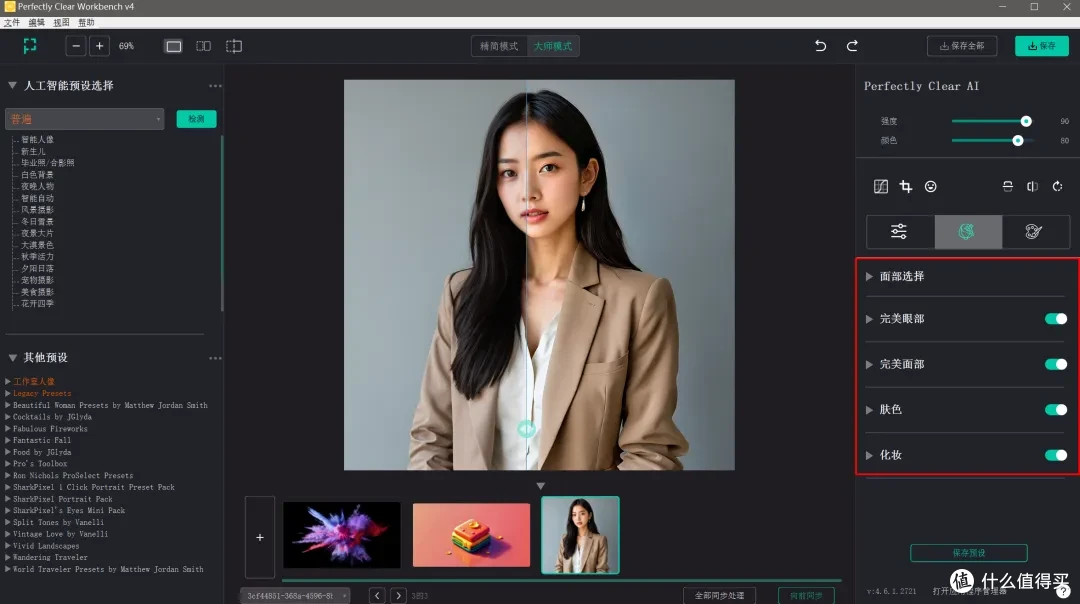Image resolution: width=1080 pixels, height=604 pixels.
Task: Add an image with the plus tile
Action: [260, 537]
